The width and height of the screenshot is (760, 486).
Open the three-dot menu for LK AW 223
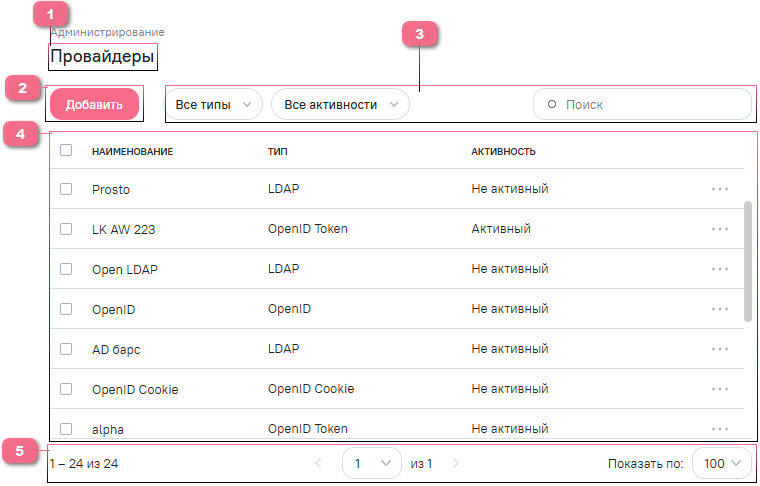click(720, 229)
